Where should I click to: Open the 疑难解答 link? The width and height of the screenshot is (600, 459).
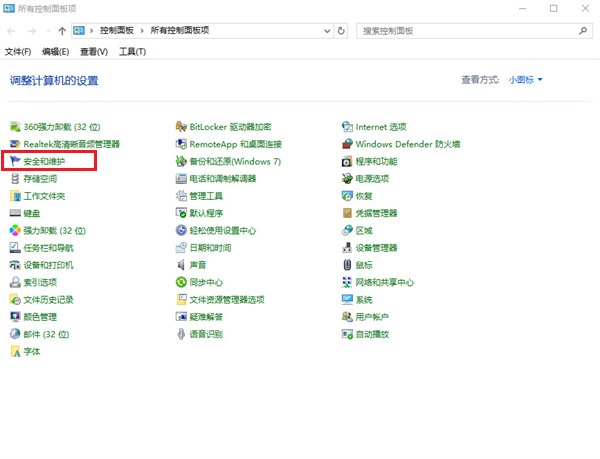[206, 317]
